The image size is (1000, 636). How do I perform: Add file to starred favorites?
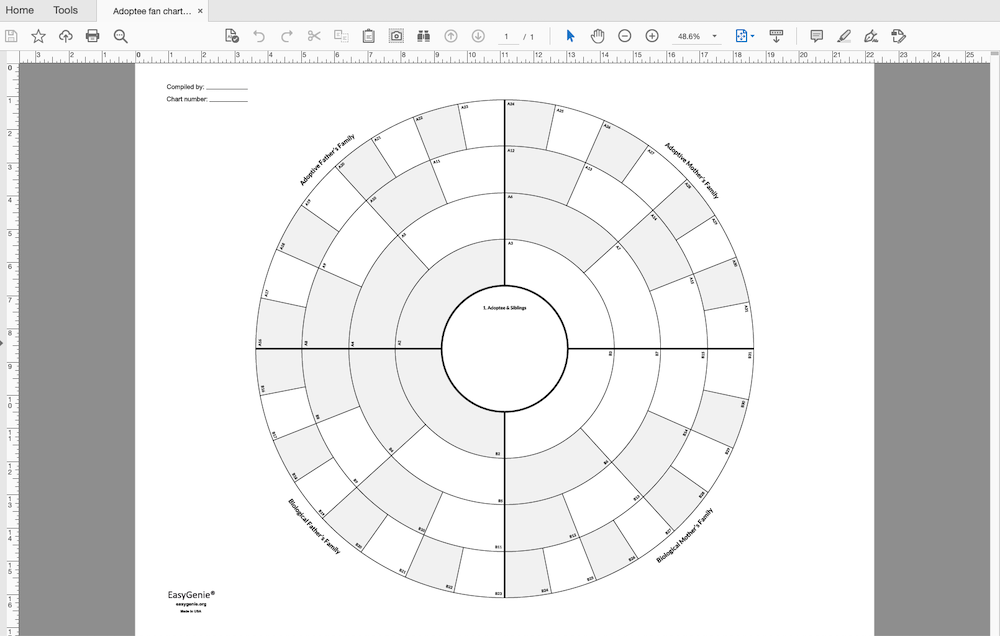(38, 36)
